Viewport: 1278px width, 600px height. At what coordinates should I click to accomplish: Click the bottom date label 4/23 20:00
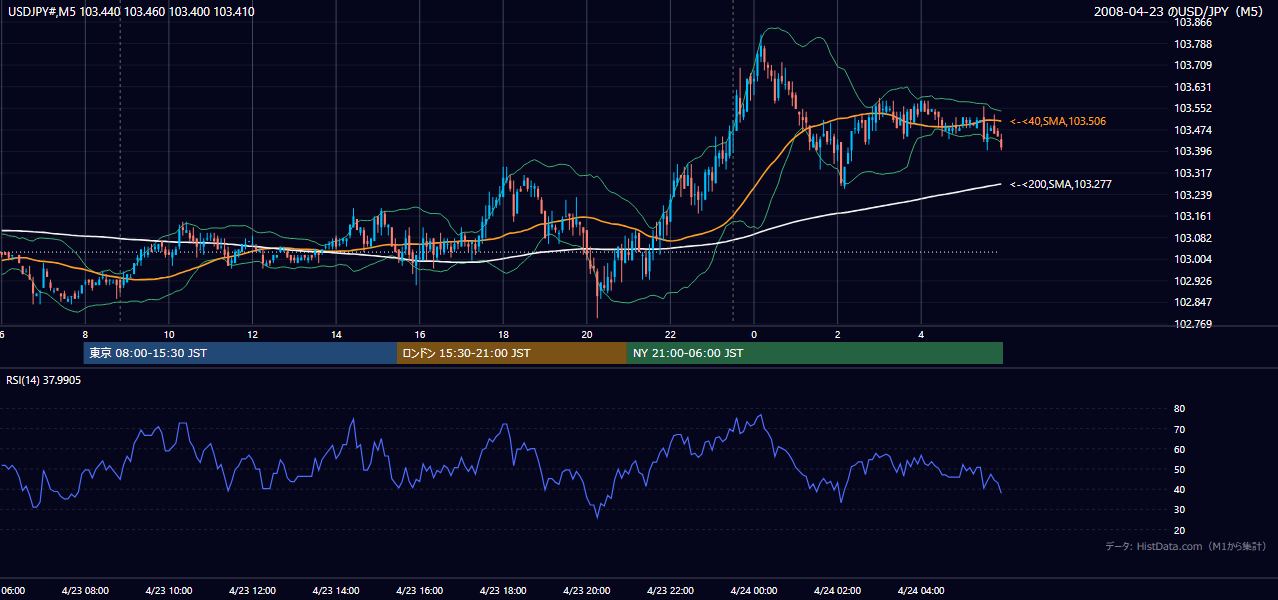(x=587, y=591)
